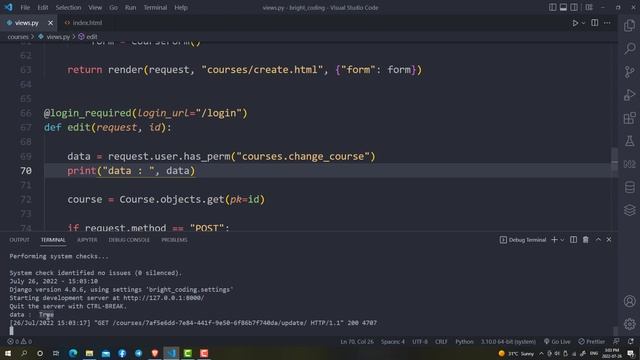Change the UTF-8 file encoding
Viewport: 640px width, 360px height.
click(420, 342)
